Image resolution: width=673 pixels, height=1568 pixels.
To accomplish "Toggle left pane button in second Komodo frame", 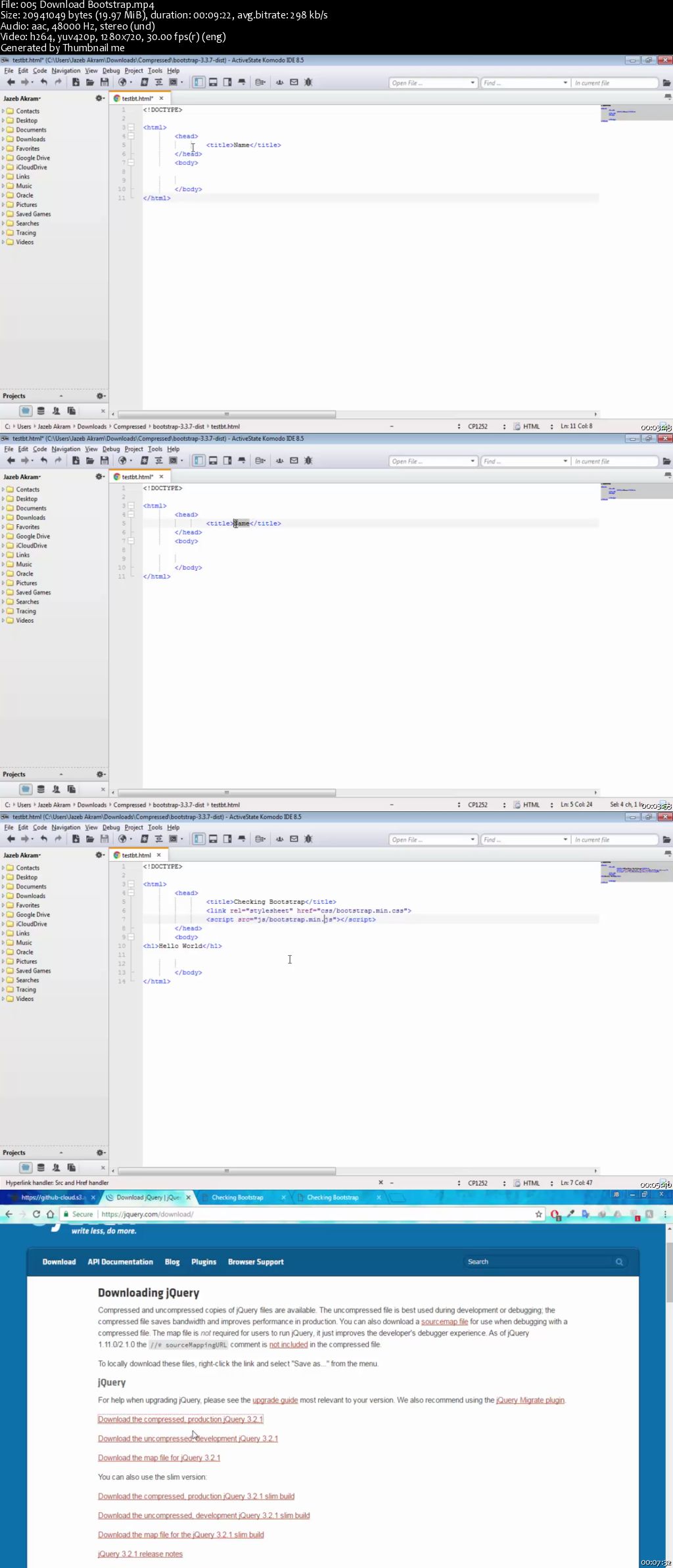I will [198, 460].
